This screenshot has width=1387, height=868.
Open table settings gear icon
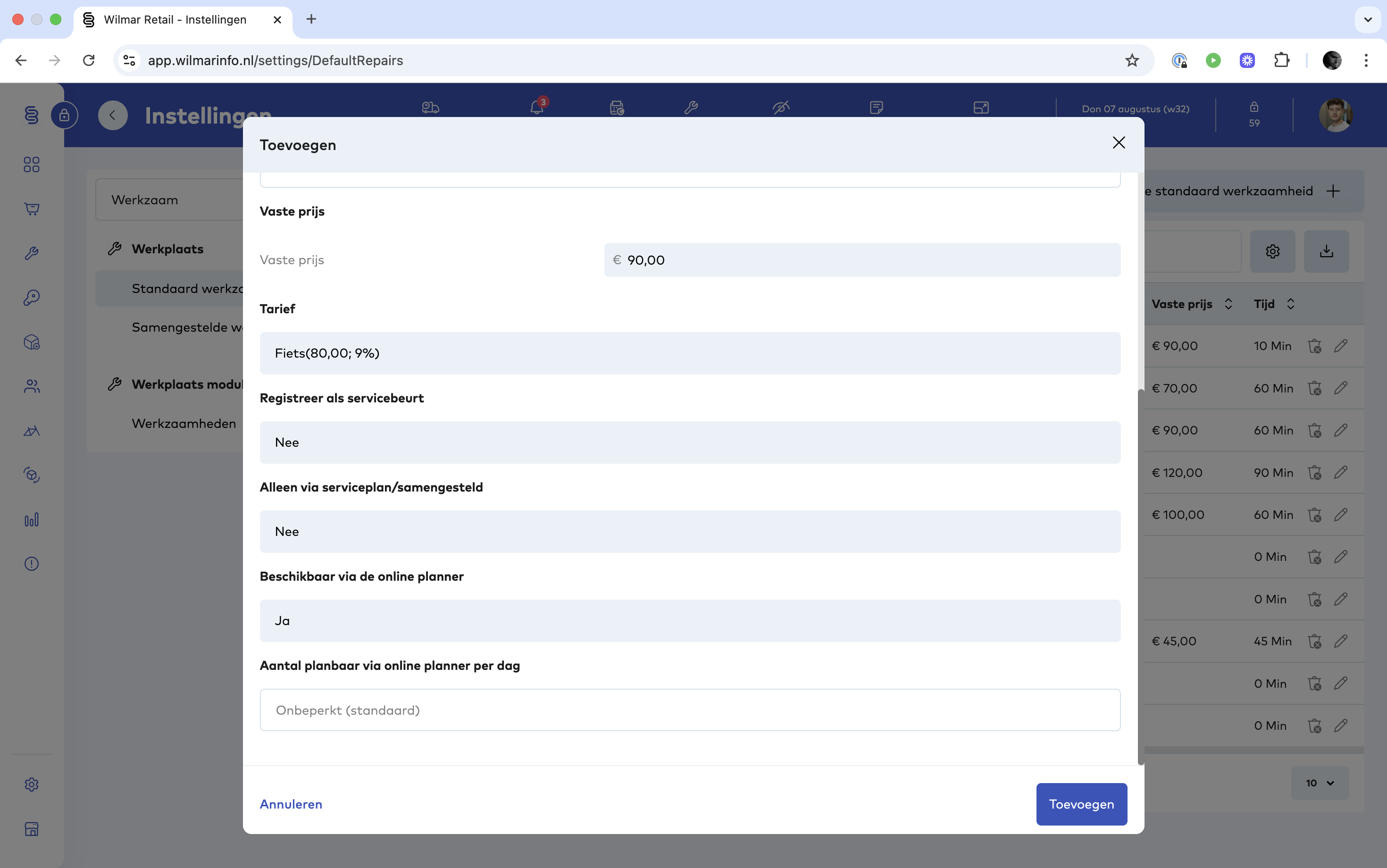pos(1272,251)
